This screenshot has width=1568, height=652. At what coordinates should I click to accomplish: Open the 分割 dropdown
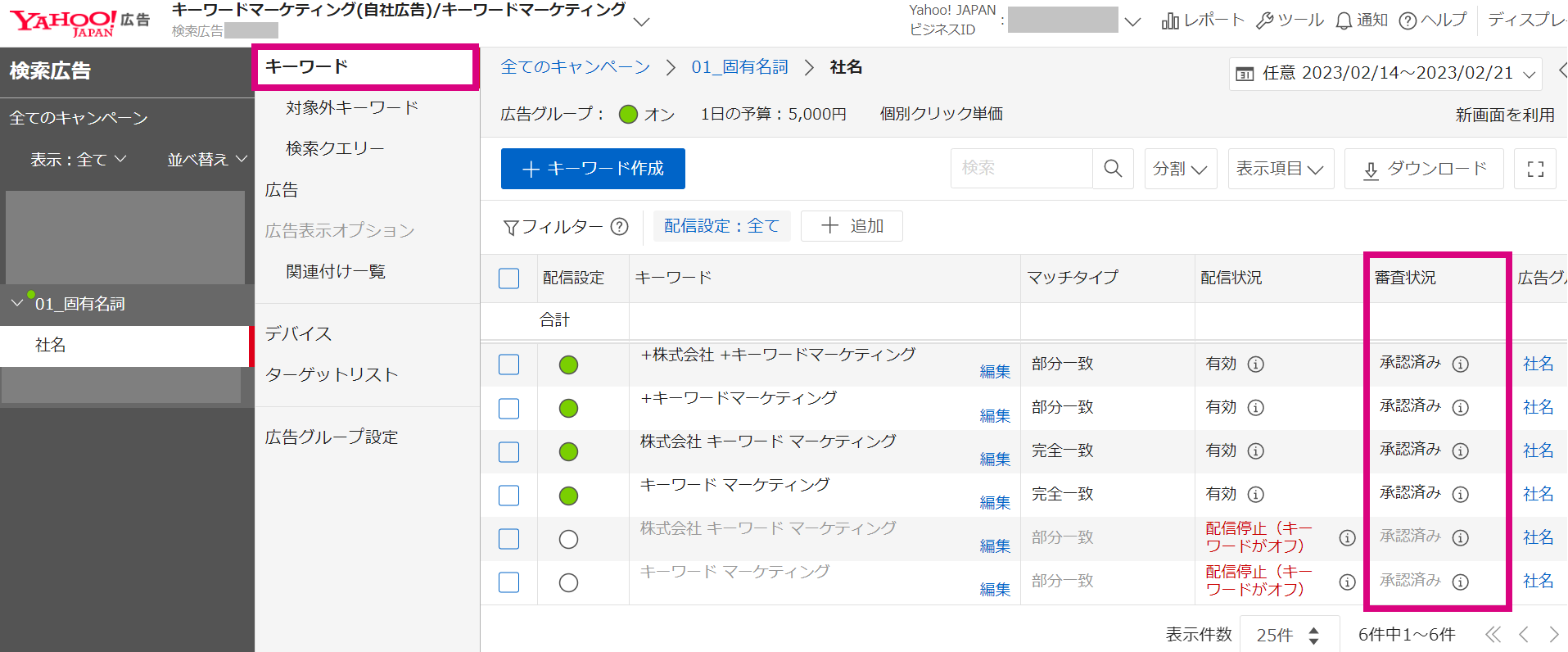(1181, 169)
